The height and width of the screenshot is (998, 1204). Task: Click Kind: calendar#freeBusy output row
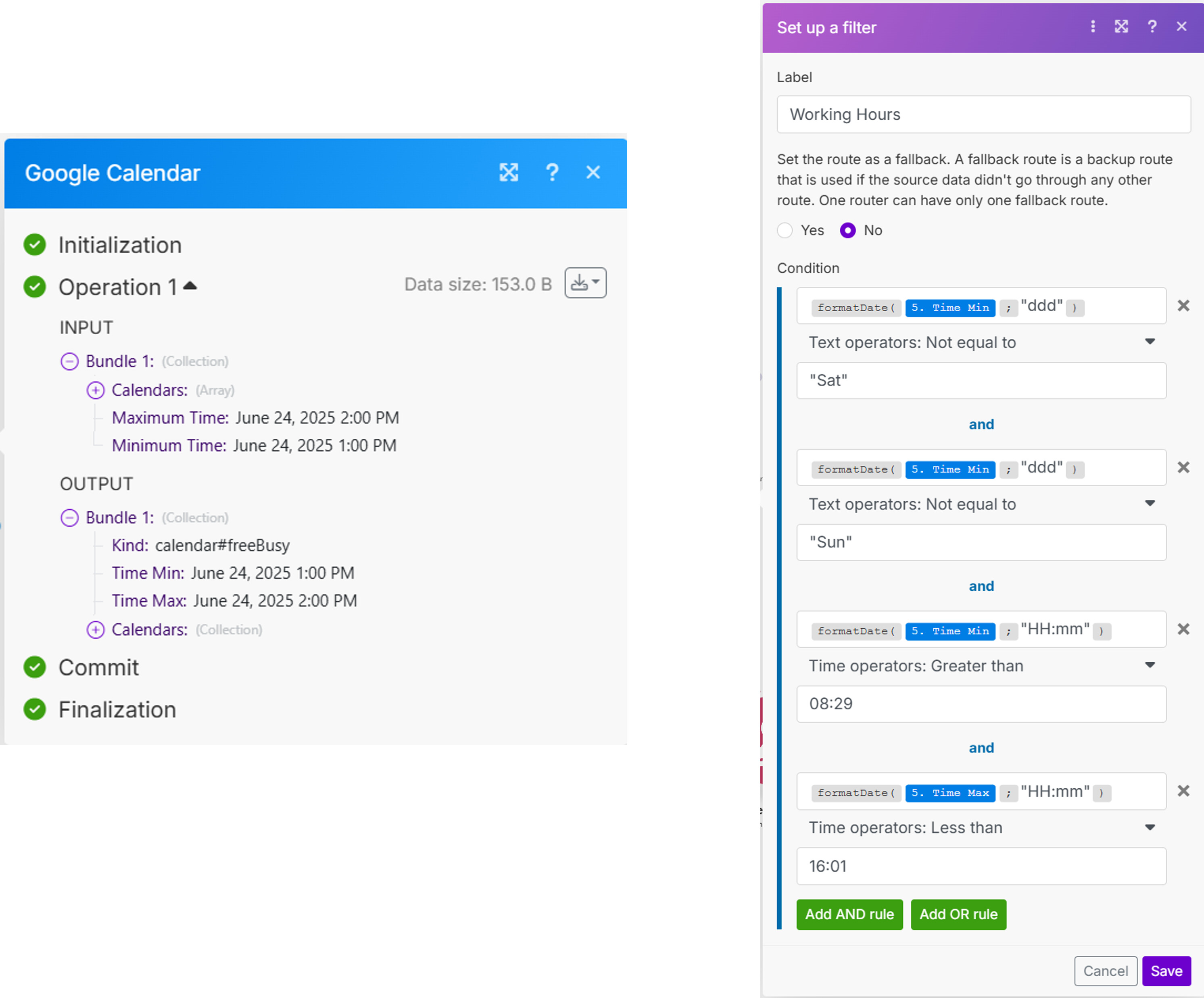tap(201, 545)
